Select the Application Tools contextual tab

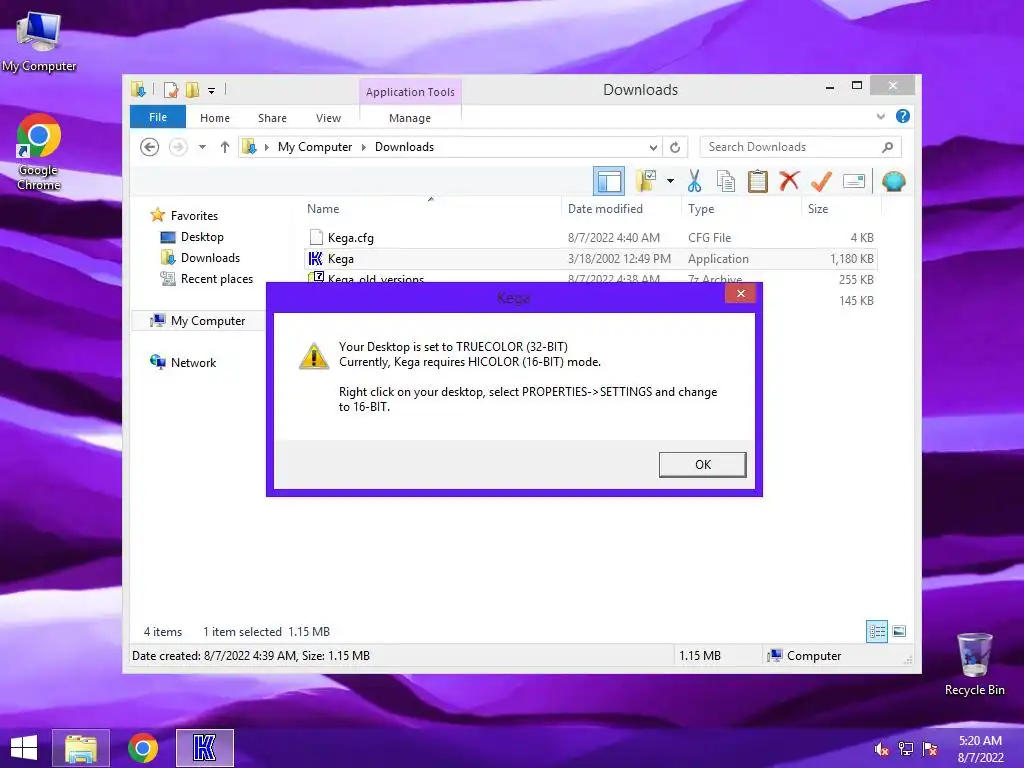point(410,92)
